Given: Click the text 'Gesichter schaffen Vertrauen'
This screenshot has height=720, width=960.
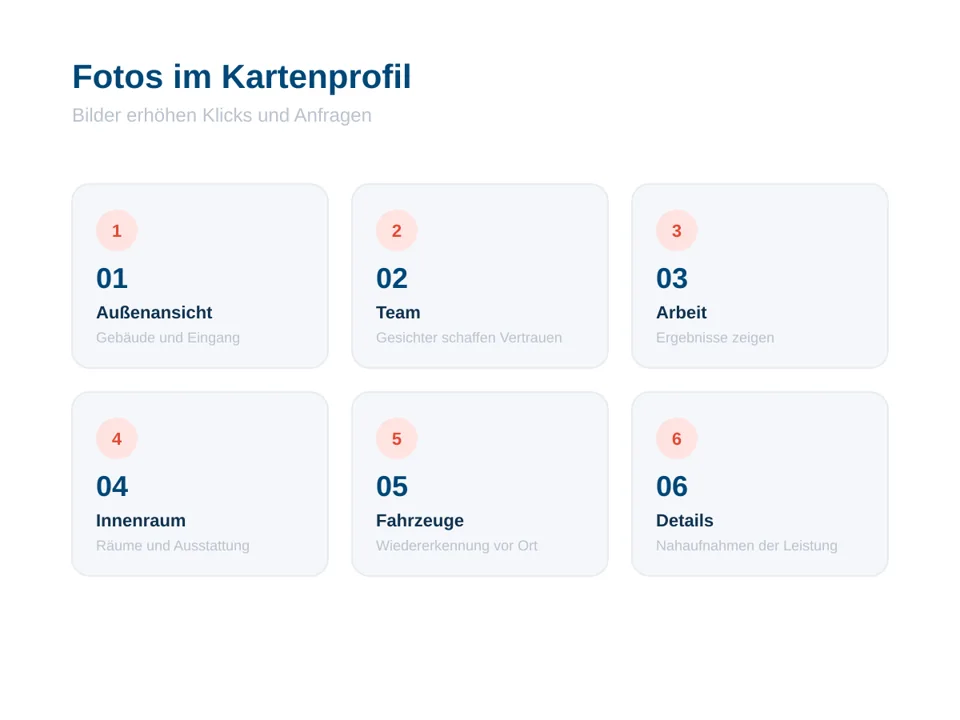Looking at the screenshot, I should point(469,338).
